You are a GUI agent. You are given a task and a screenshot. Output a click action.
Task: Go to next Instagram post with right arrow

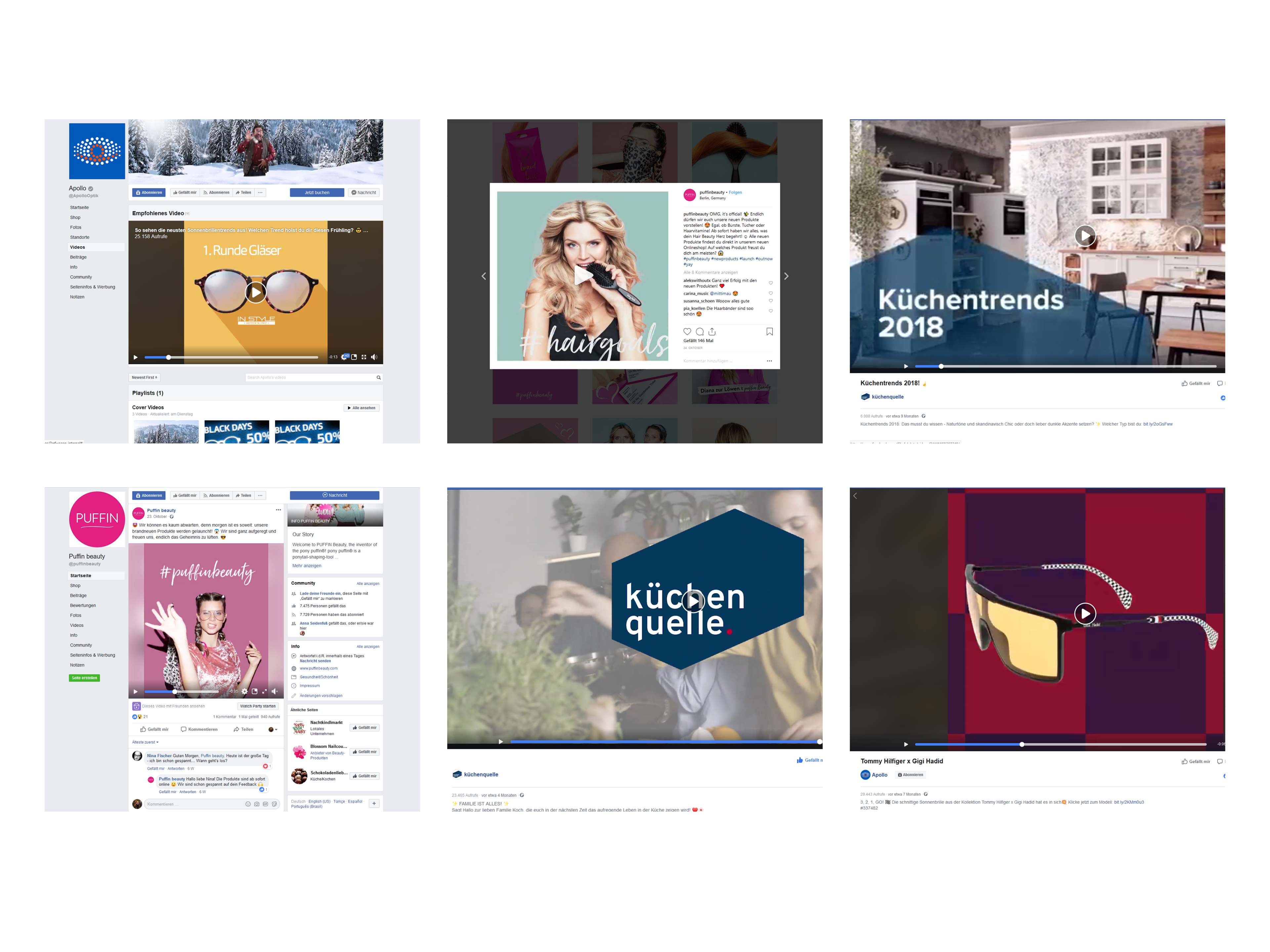786,277
